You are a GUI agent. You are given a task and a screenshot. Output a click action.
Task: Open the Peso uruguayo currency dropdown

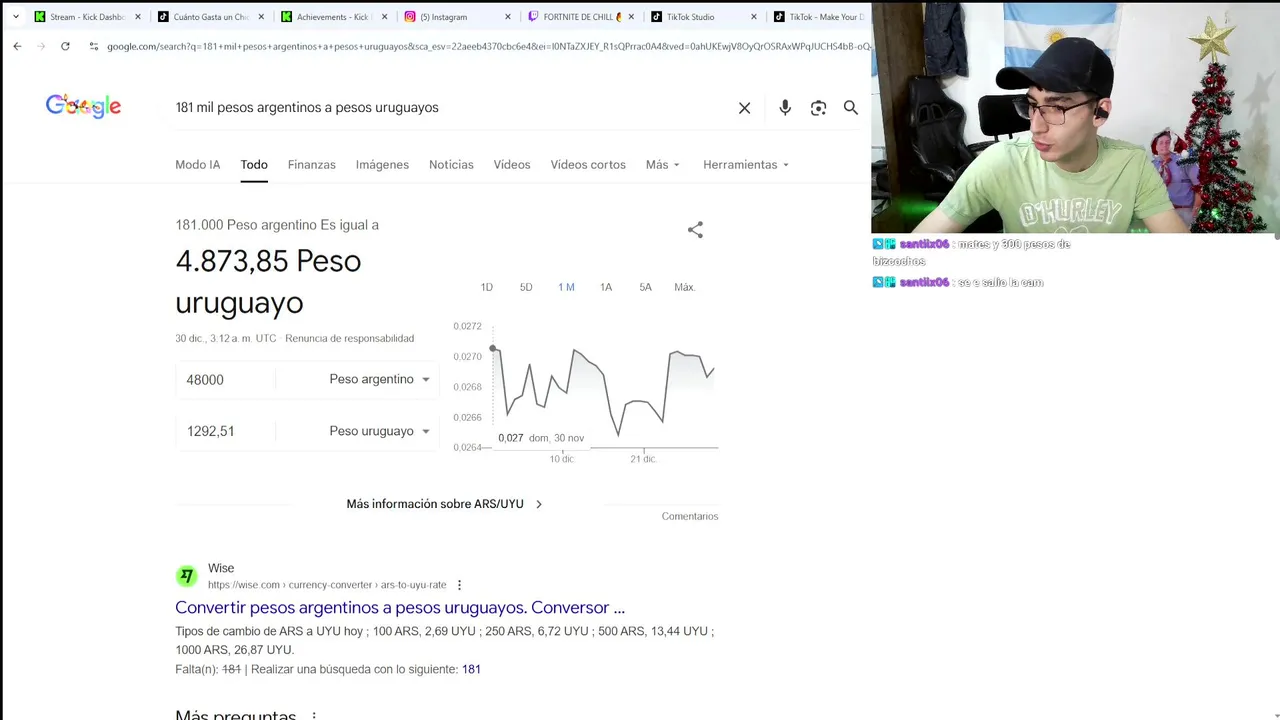(x=379, y=431)
